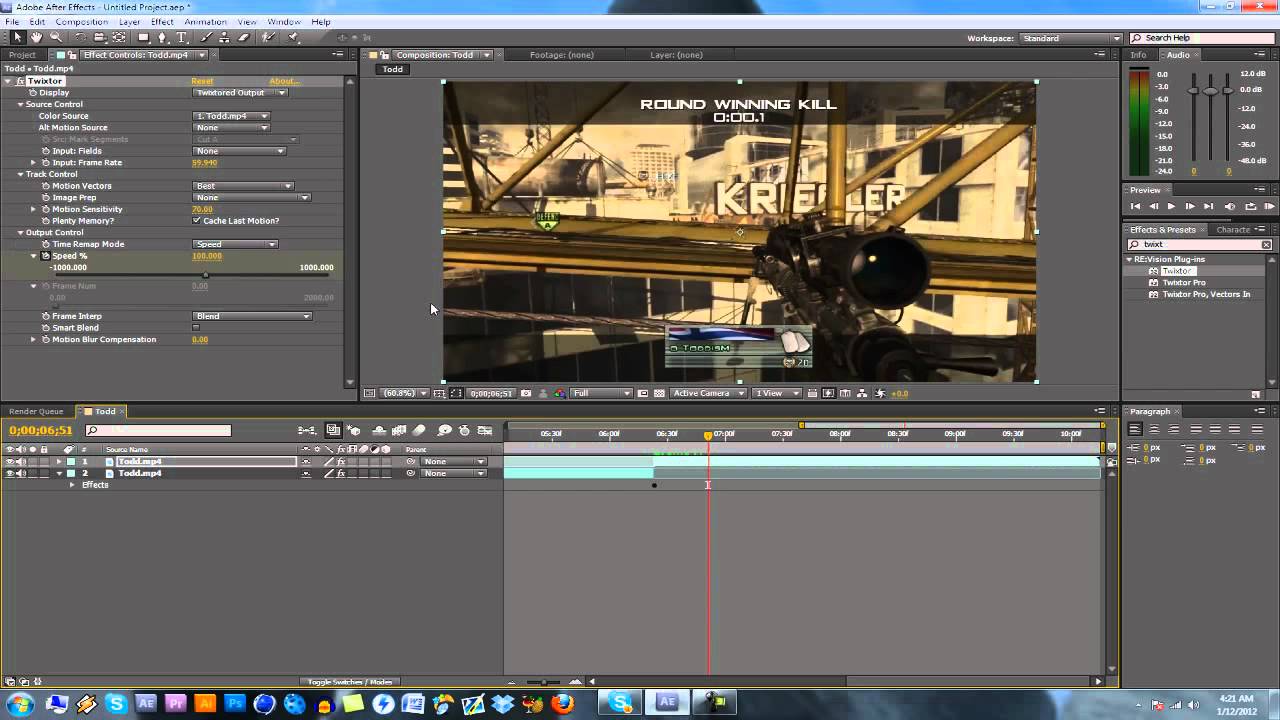The height and width of the screenshot is (720, 1280).
Task: Select the Puppet Pin tool
Action: point(292,38)
